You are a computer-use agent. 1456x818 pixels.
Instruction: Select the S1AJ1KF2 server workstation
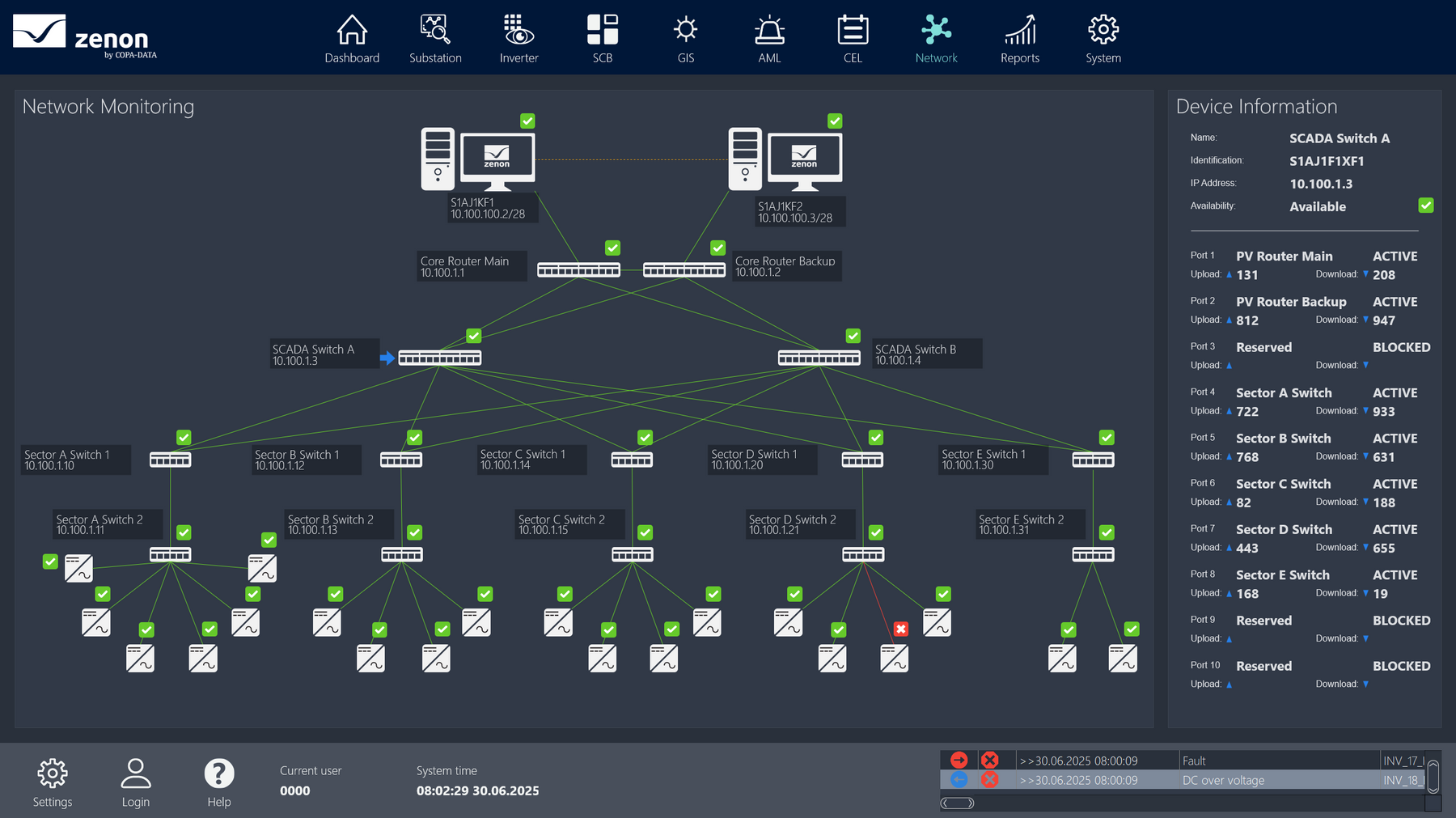[785, 159]
